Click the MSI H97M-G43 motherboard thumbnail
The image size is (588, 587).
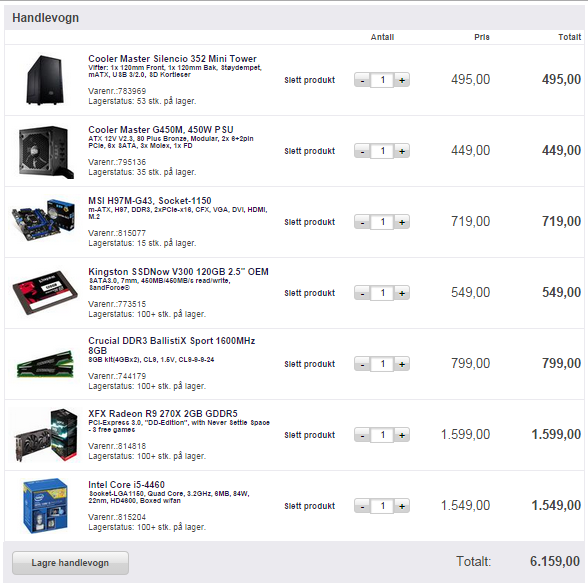click(44, 220)
